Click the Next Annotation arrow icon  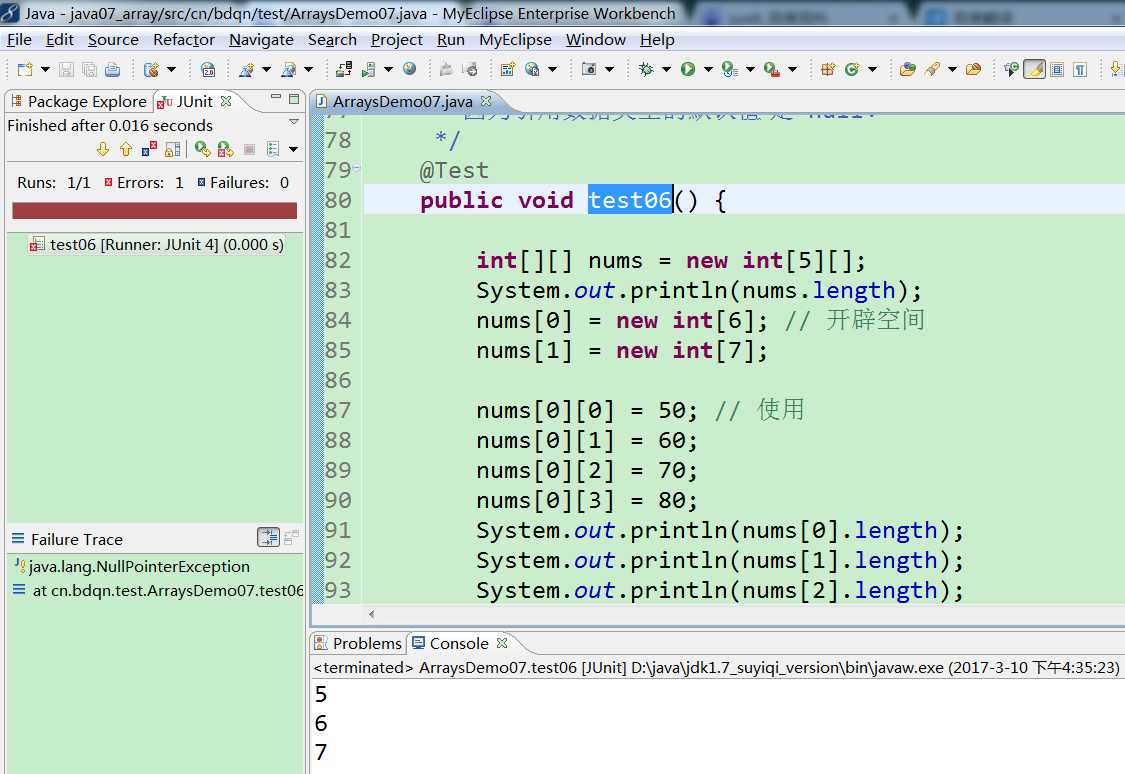tap(1116, 70)
